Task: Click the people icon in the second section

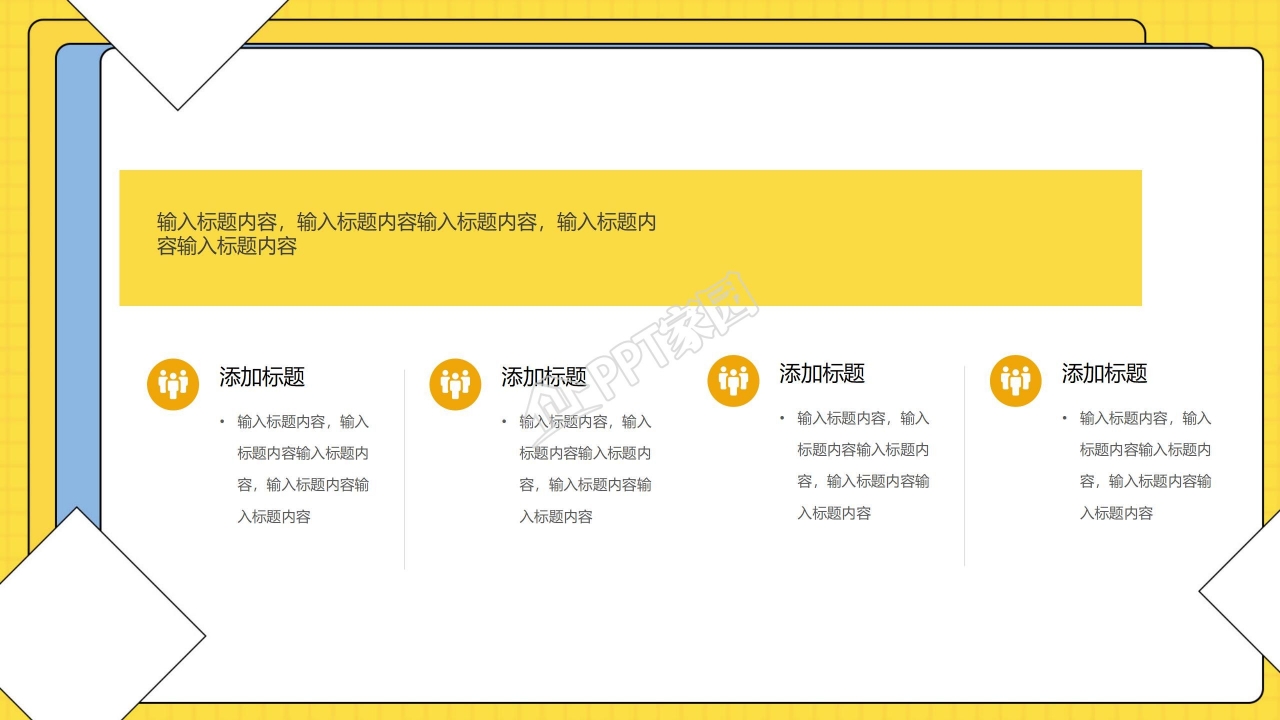Action: coord(454,382)
